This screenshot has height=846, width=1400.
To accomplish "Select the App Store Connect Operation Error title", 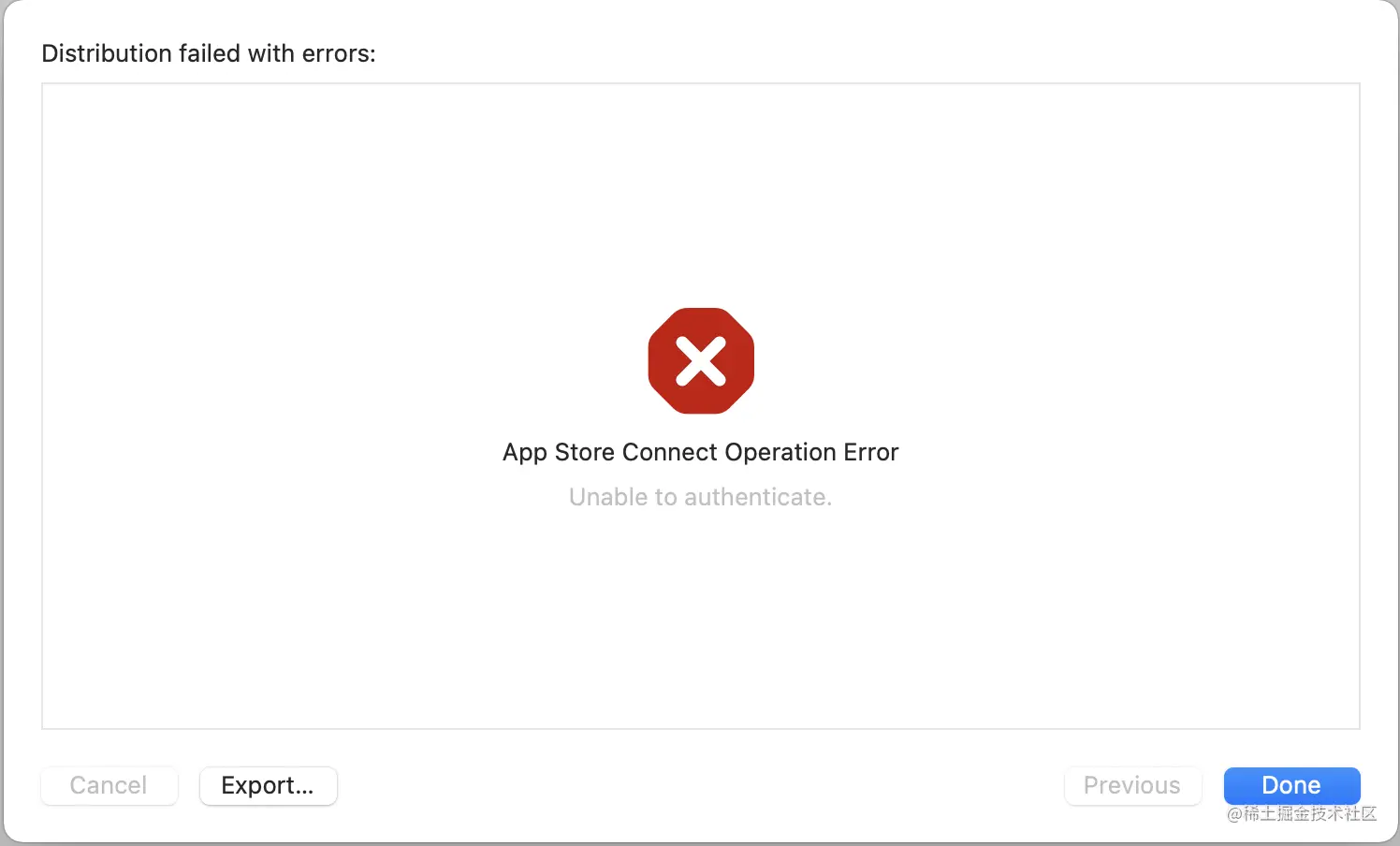I will tap(700, 452).
